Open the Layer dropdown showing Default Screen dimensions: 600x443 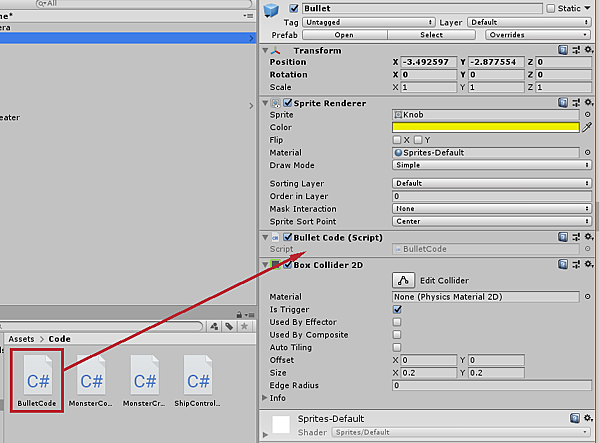pyautogui.click(x=530, y=22)
